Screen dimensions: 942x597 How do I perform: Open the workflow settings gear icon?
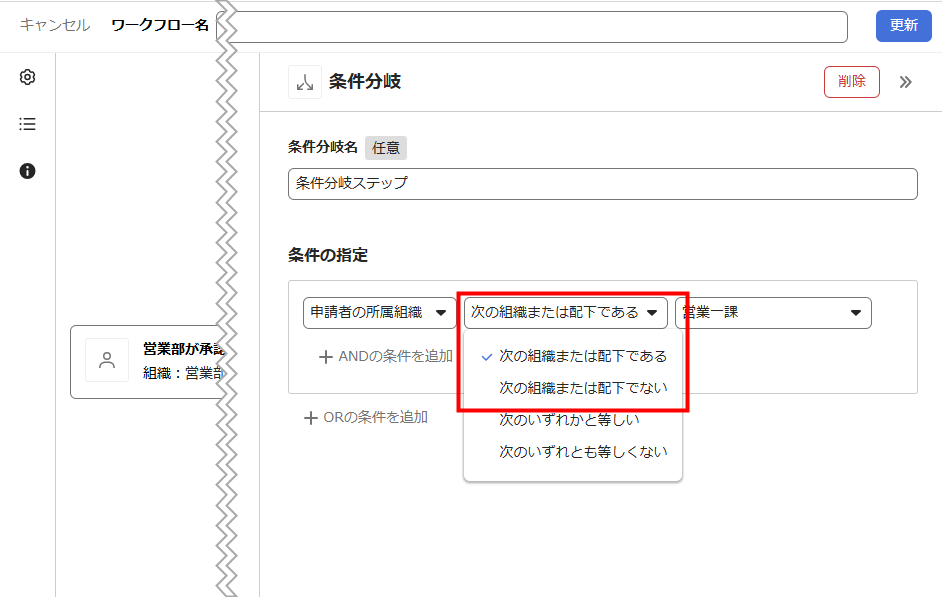tap(28, 78)
